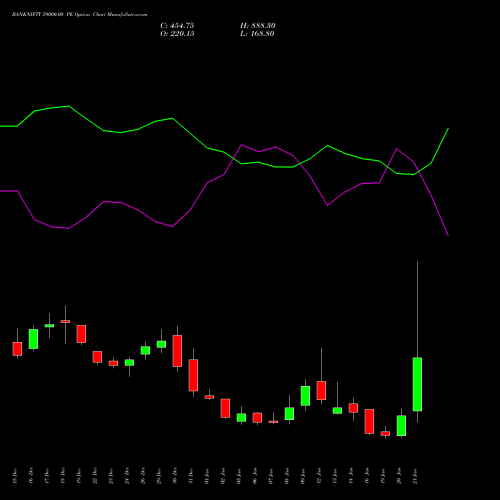The image size is (500, 500).
Task: Click the red candle on 31 Dec
Action: pyautogui.click(x=193, y=375)
